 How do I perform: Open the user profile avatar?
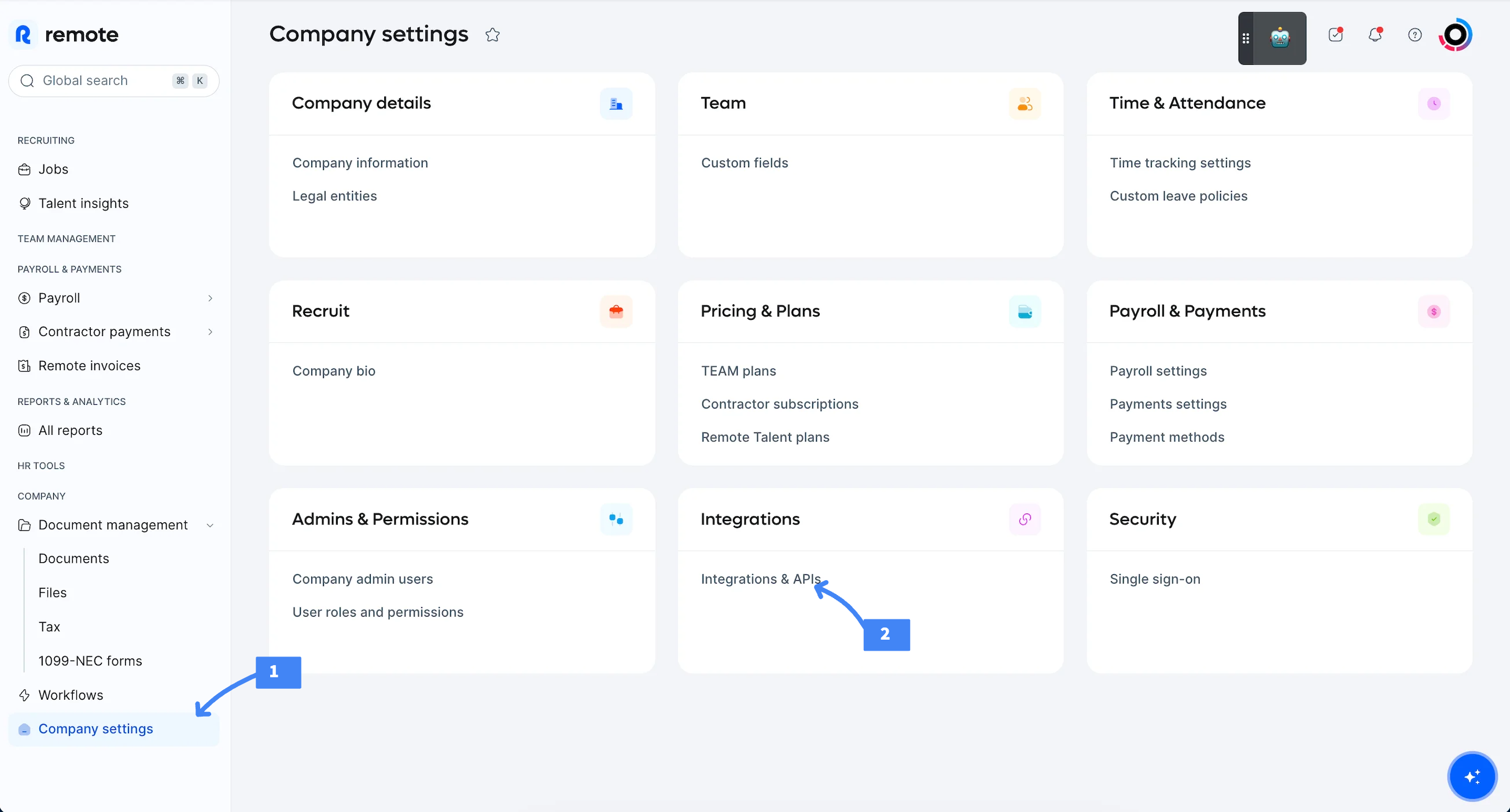coord(1455,35)
